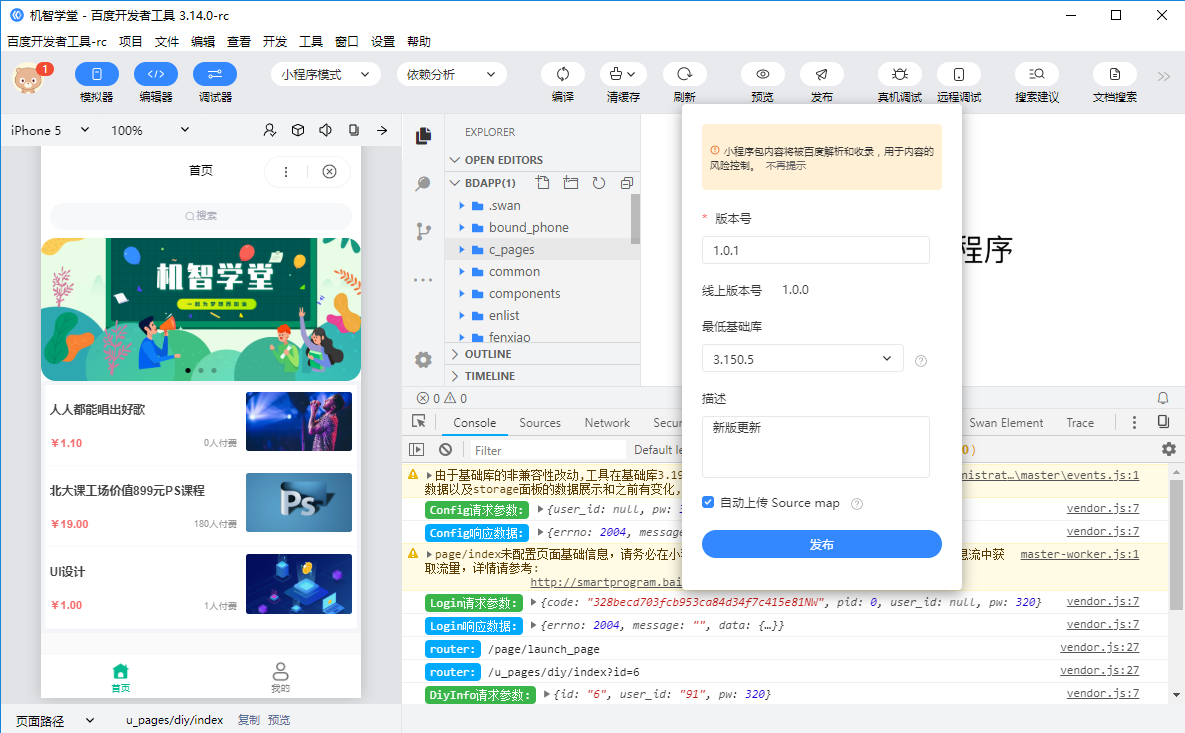Open the 小程序模式 mode dropdown
The height and width of the screenshot is (733, 1185).
325,74
